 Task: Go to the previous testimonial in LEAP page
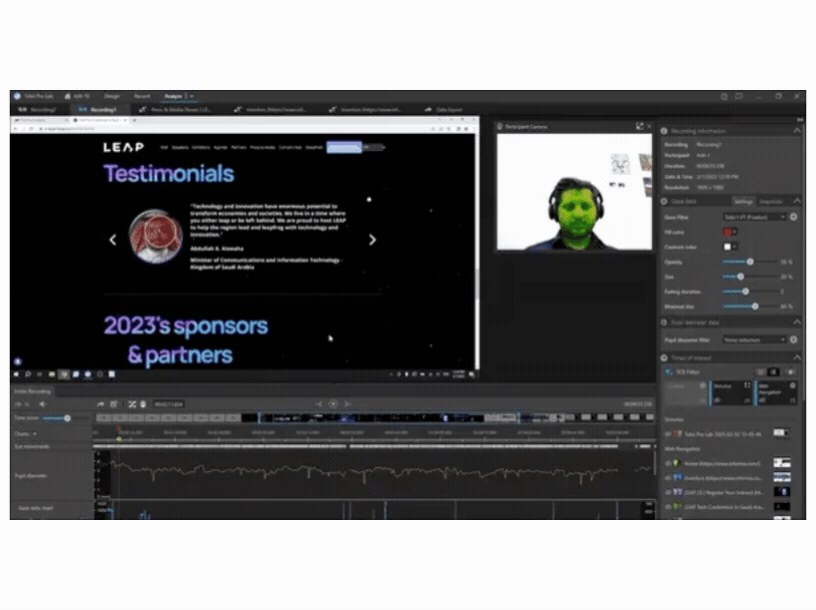click(113, 240)
